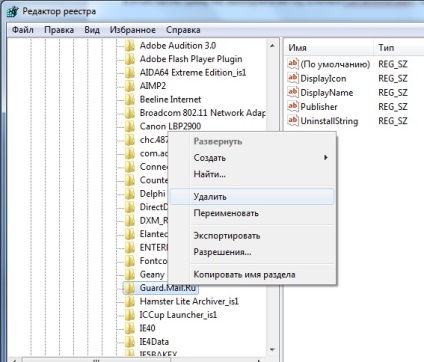This screenshot has height=362, width=424.
Task: Choose Экспортировать in the context menu
Action: pyautogui.click(x=252, y=236)
